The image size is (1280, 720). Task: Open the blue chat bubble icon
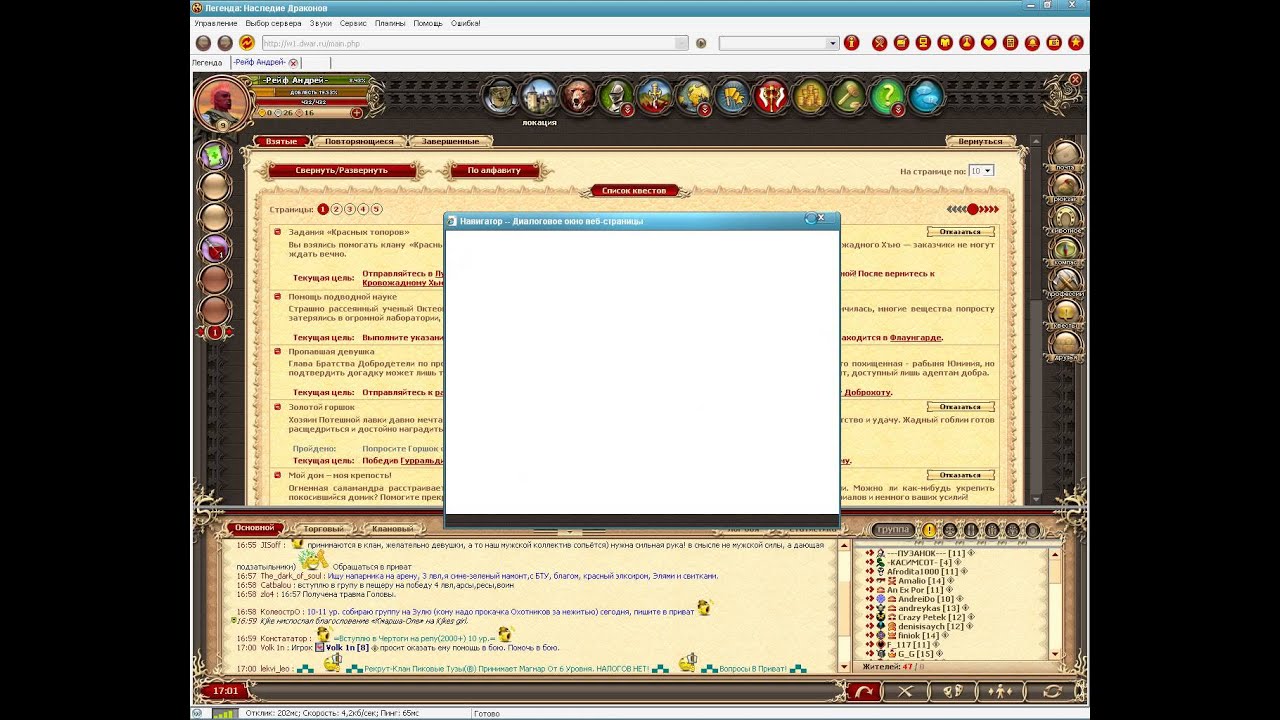point(926,97)
